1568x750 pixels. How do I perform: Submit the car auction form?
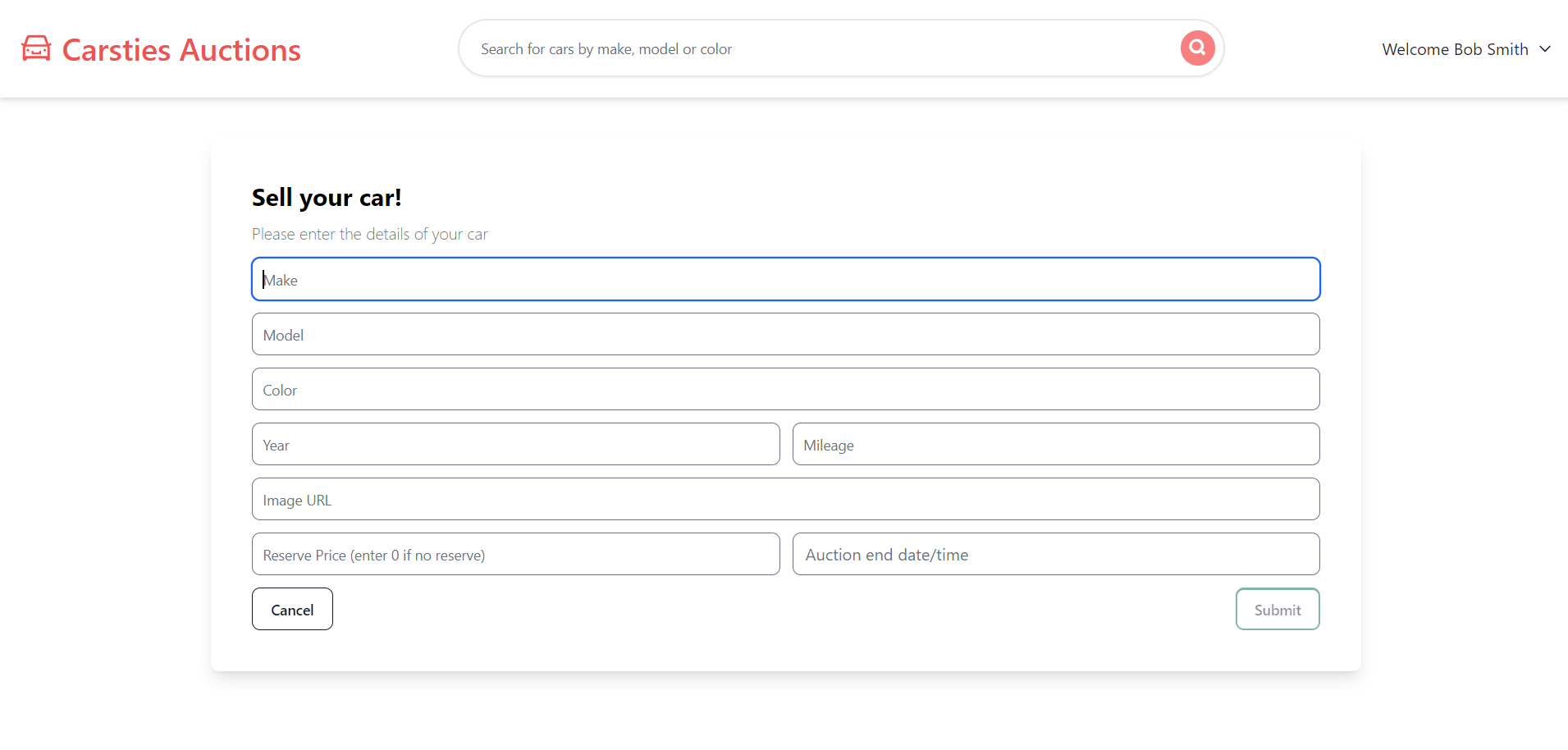[x=1277, y=610]
